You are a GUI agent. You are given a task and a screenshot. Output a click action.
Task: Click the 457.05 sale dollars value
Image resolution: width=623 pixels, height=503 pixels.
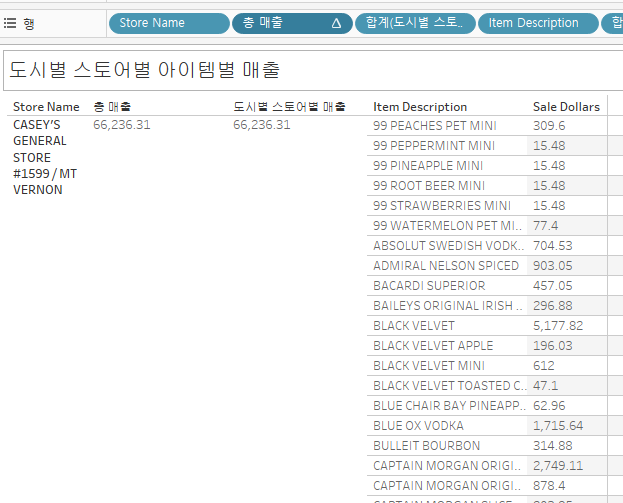553,286
